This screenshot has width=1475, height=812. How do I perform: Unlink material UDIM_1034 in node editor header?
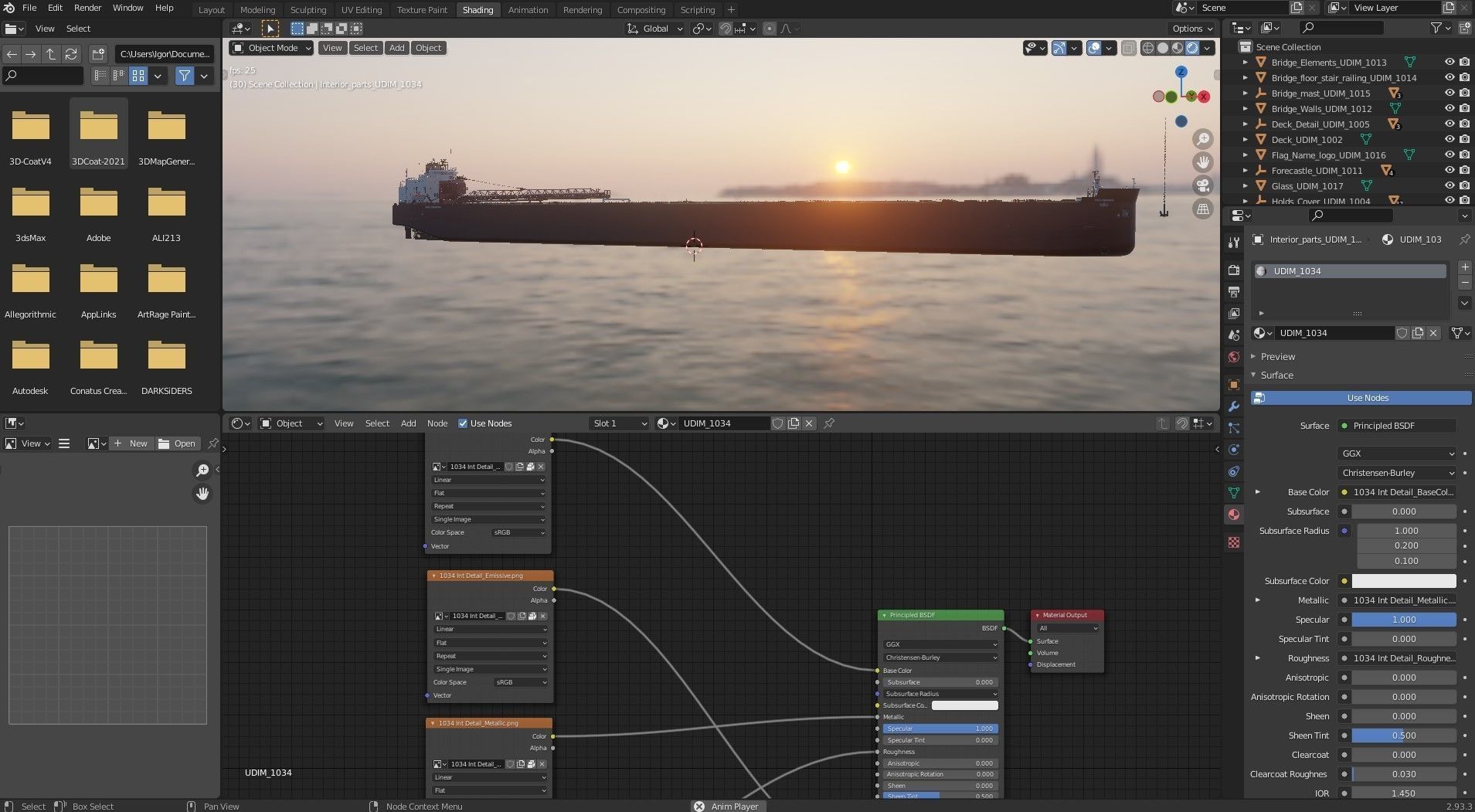(x=809, y=423)
